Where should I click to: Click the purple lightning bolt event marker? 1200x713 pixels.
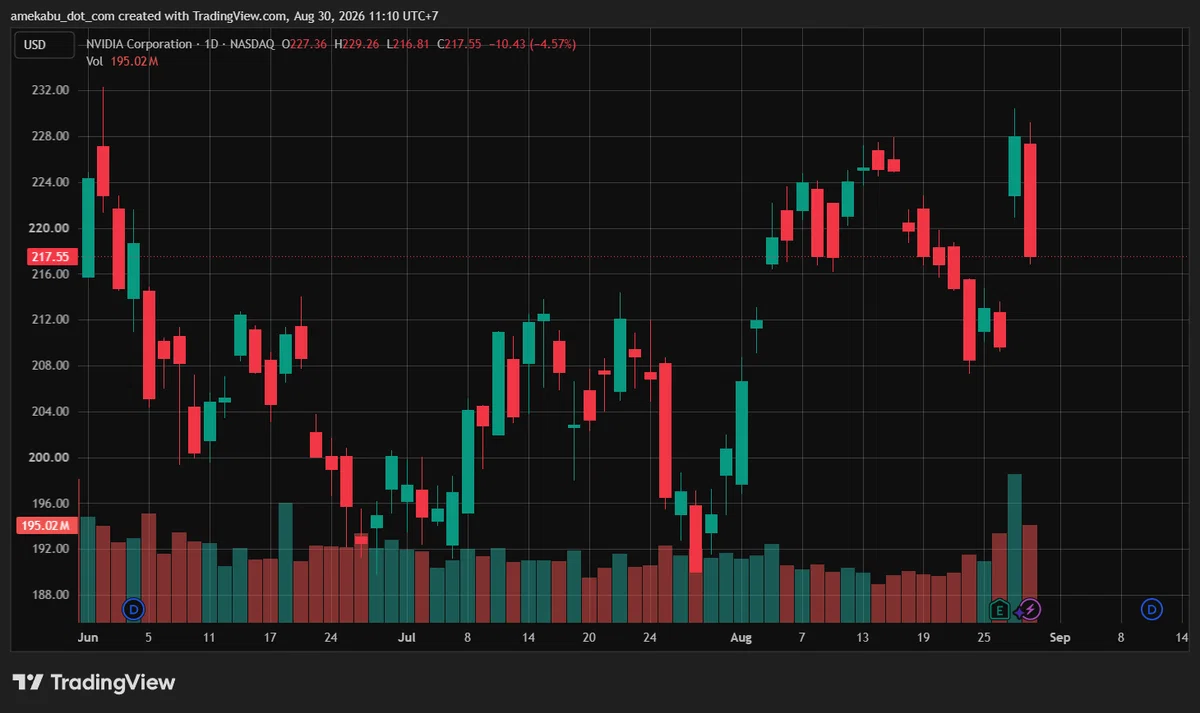tap(1030, 609)
